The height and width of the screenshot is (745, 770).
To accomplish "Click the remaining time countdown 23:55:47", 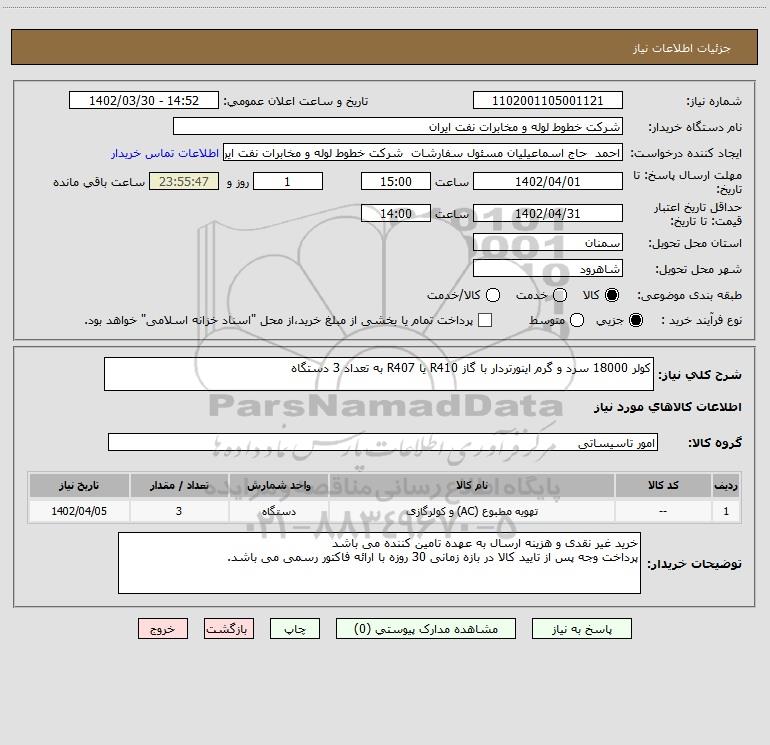I will click(184, 182).
